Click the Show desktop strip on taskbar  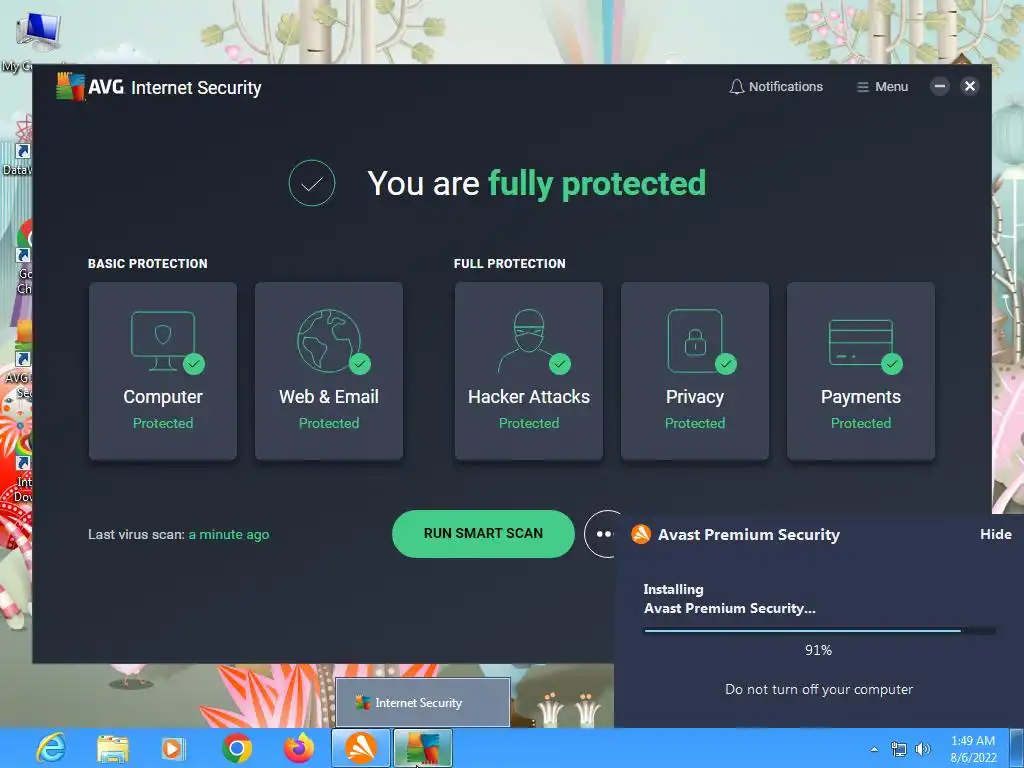[1017, 748]
